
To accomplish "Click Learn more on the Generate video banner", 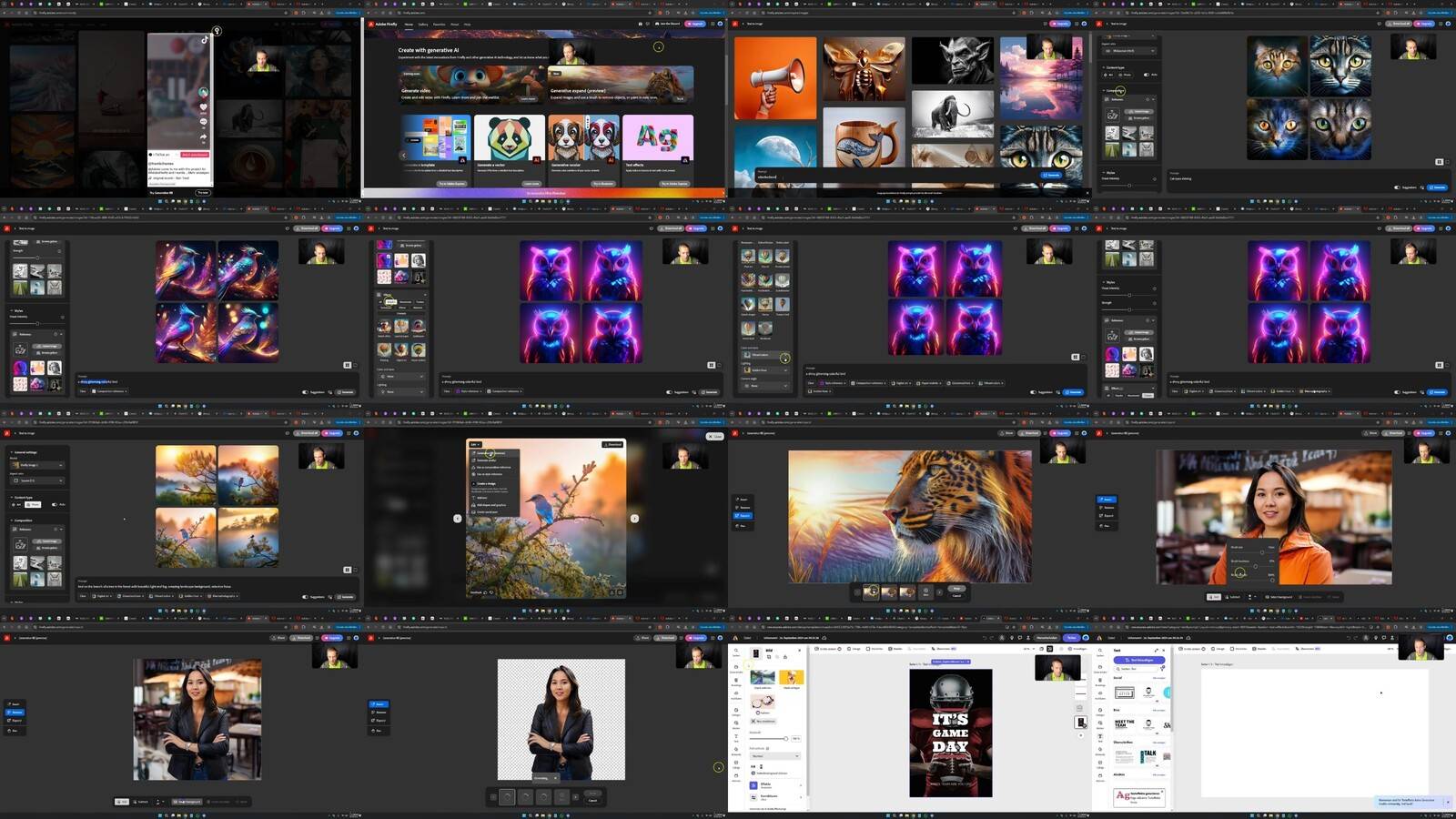I will click(528, 98).
